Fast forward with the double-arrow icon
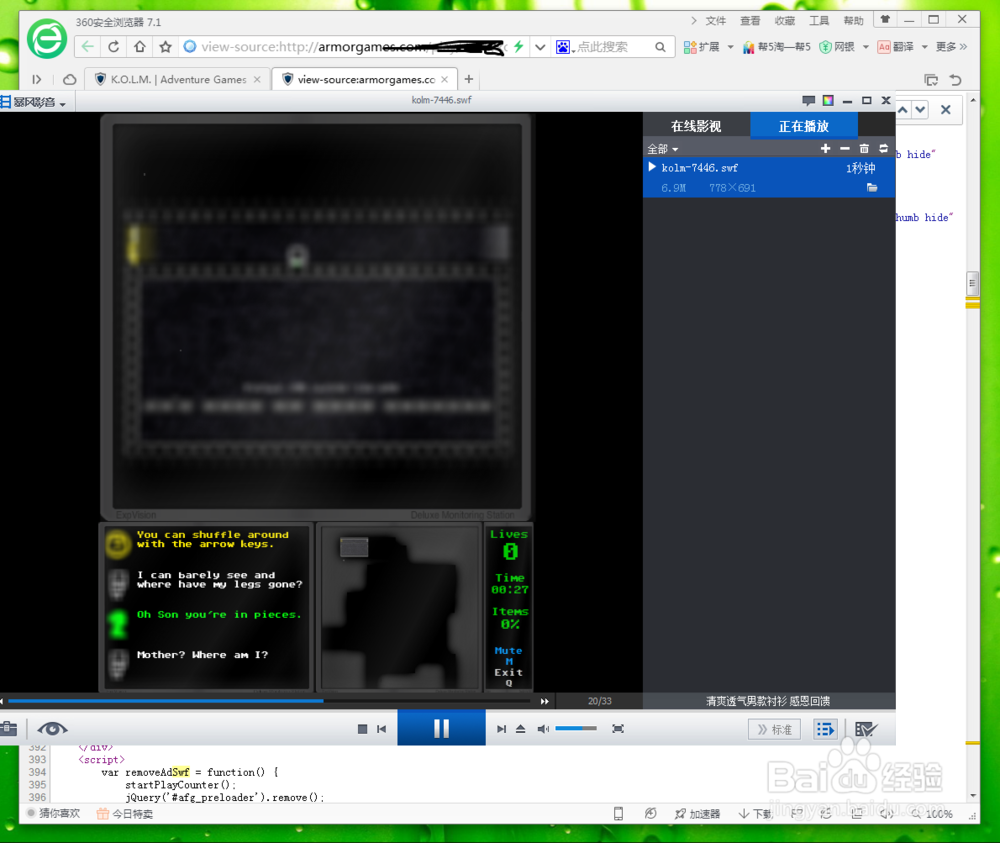This screenshot has width=1000, height=843. [x=544, y=701]
